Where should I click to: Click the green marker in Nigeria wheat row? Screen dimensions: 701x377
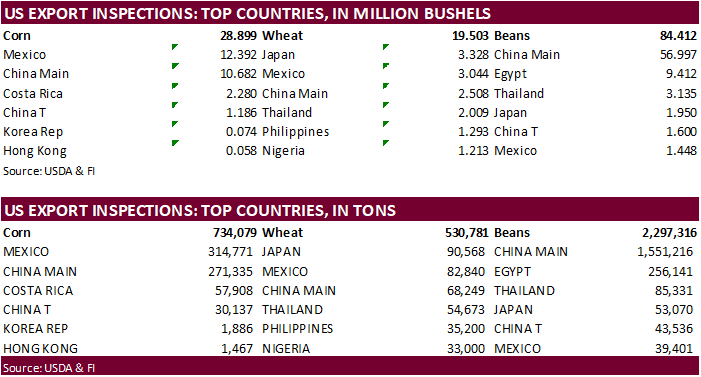pos(386,143)
